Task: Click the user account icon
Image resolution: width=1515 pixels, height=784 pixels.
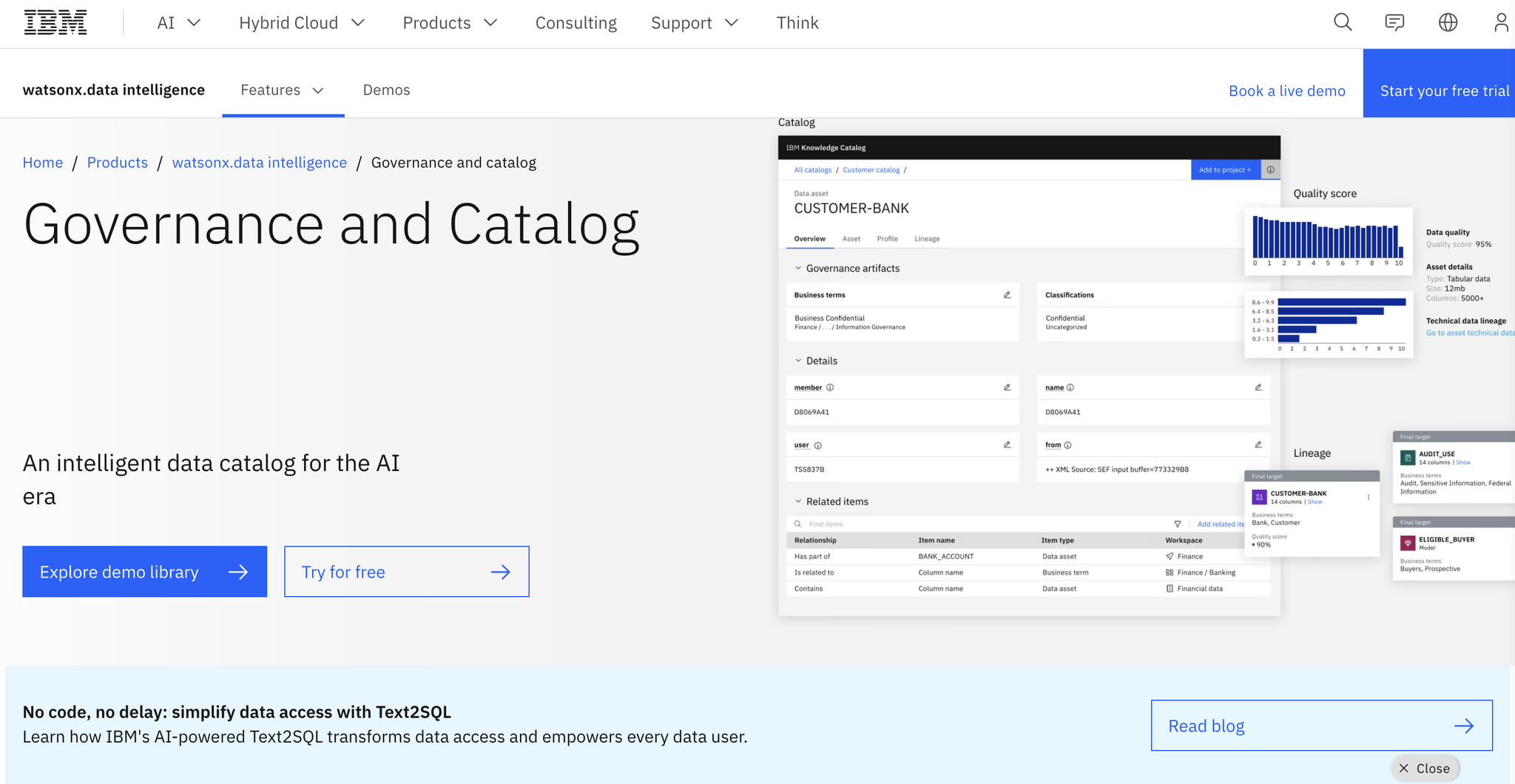Action: tap(1501, 22)
